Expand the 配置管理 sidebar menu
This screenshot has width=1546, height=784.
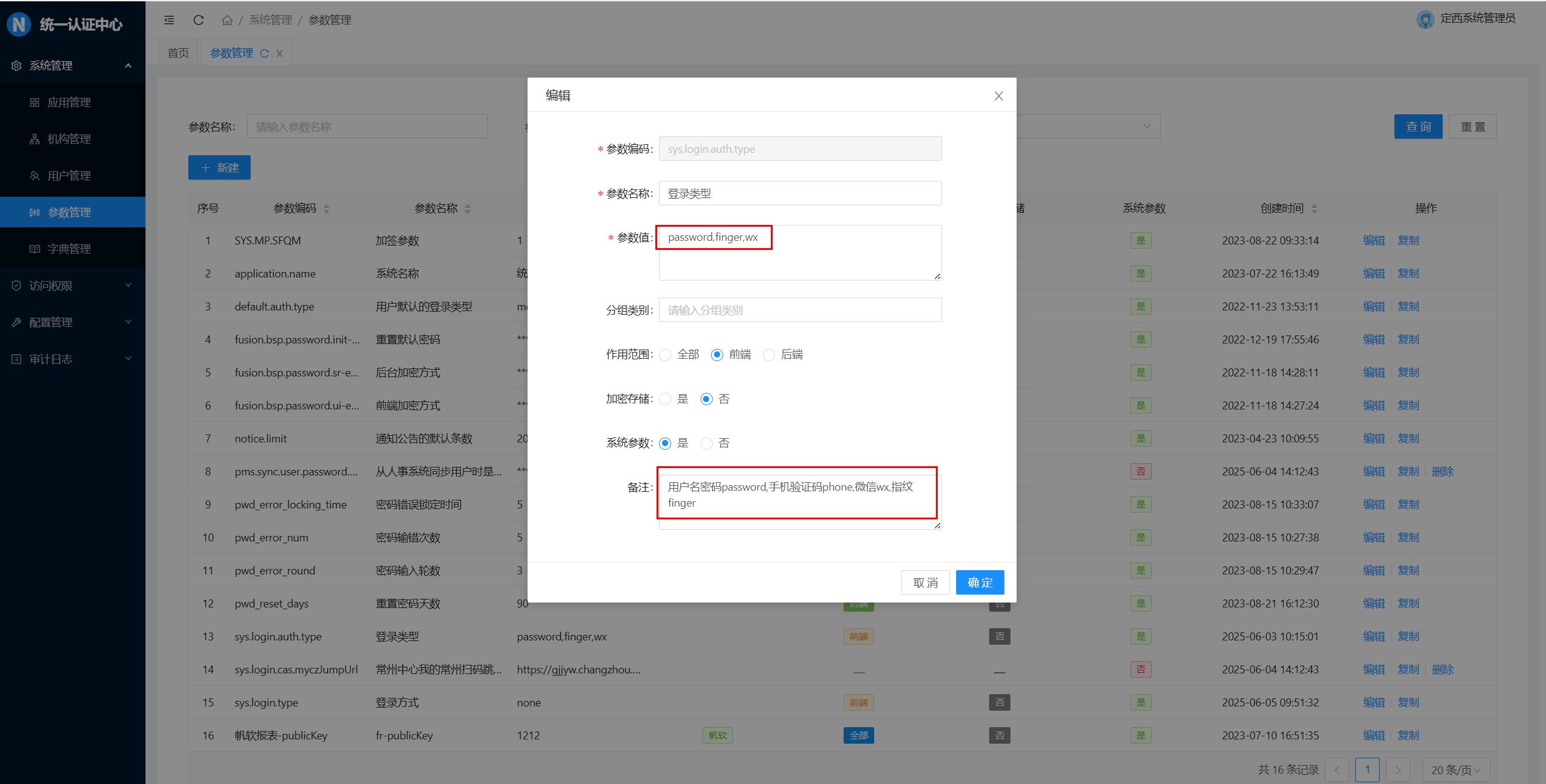[72, 322]
